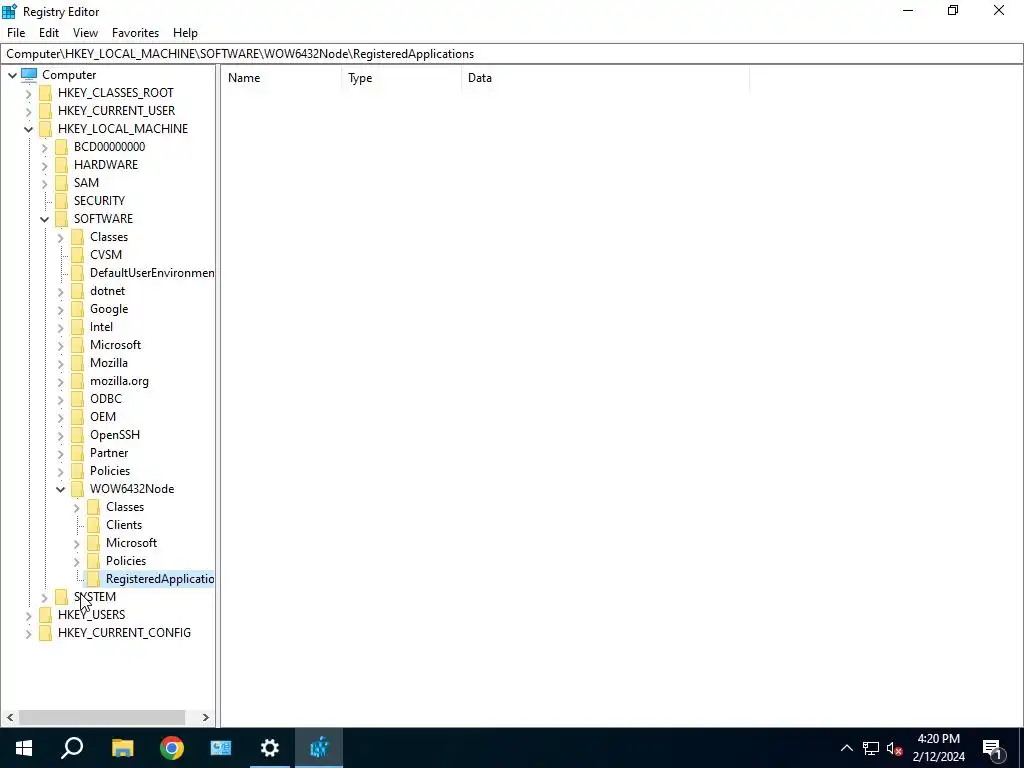Screen dimensions: 1024x768
Task: Click the registry path address bar
Action: [512, 54]
